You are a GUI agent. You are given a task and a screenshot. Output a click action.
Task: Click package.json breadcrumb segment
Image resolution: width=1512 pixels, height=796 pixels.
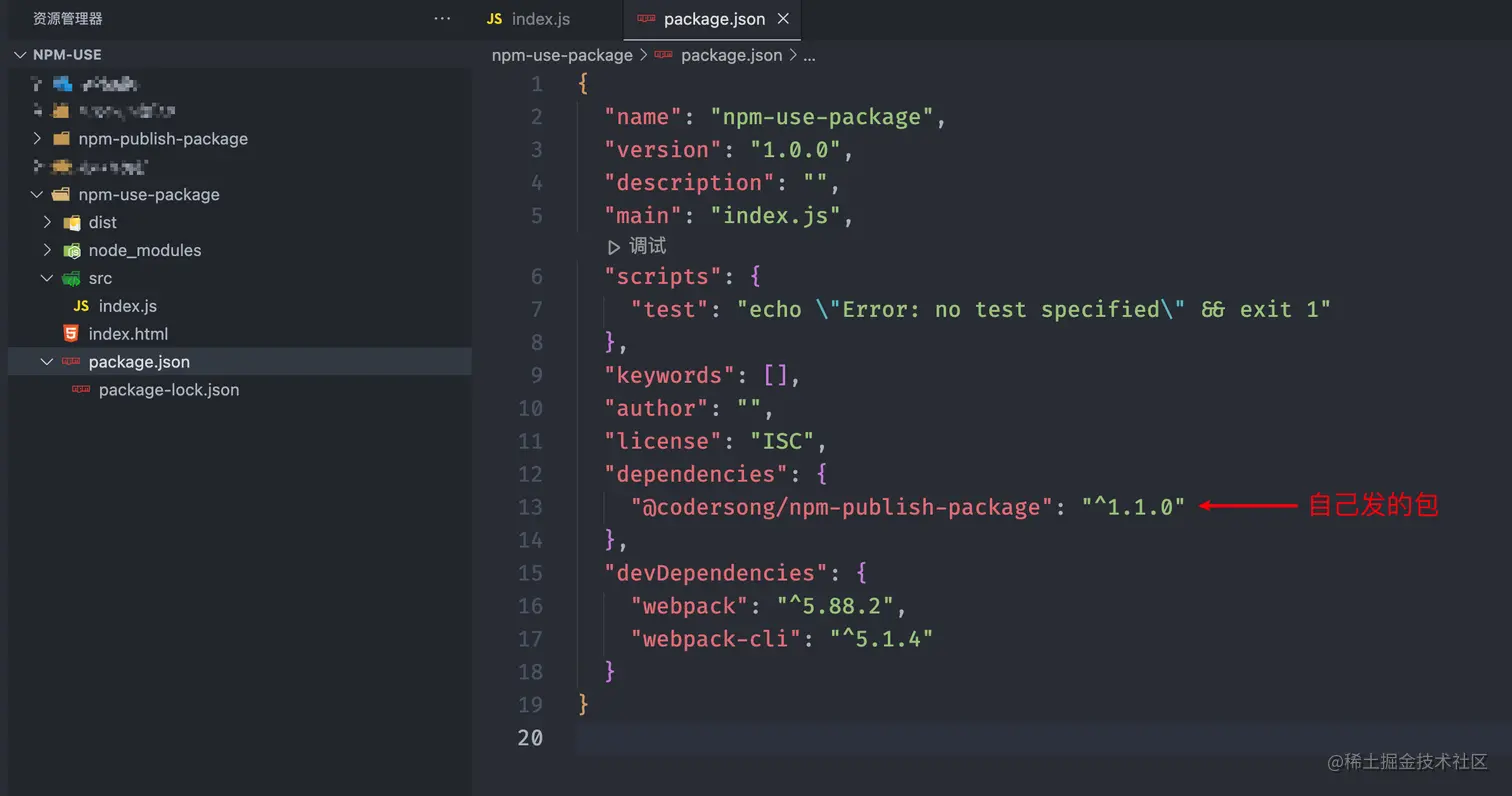pyautogui.click(x=731, y=55)
